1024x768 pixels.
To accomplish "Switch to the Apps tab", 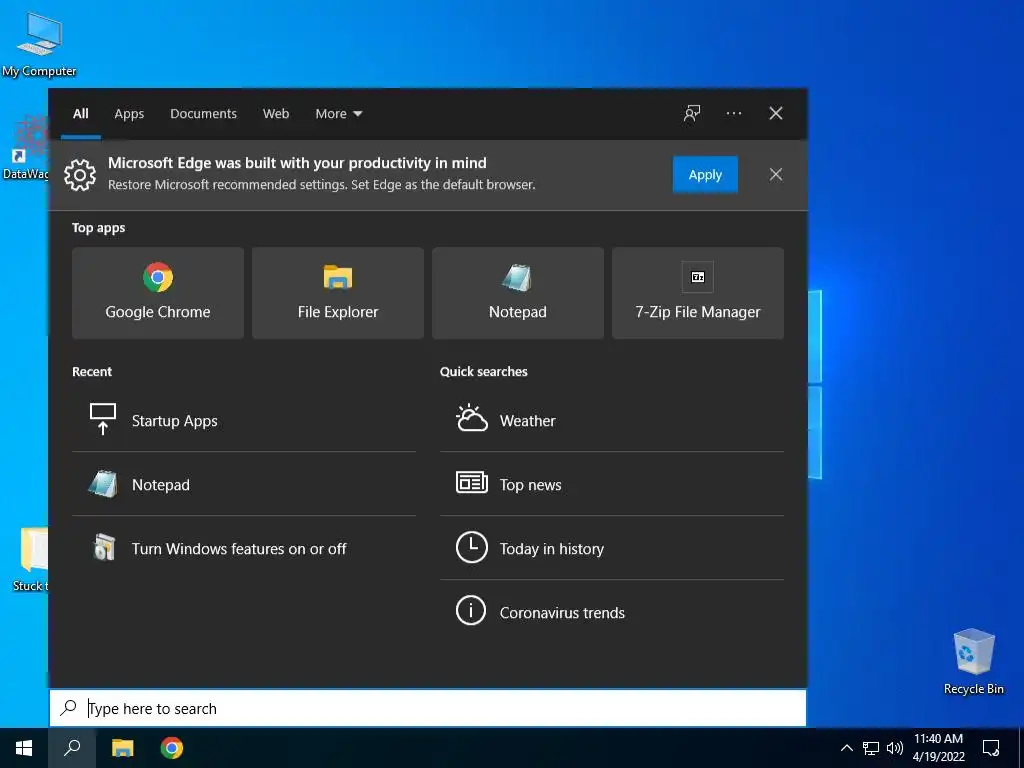I will coord(129,114).
